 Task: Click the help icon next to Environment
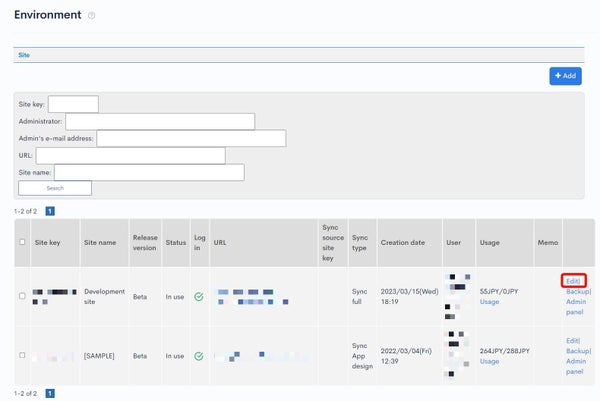pyautogui.click(x=91, y=15)
